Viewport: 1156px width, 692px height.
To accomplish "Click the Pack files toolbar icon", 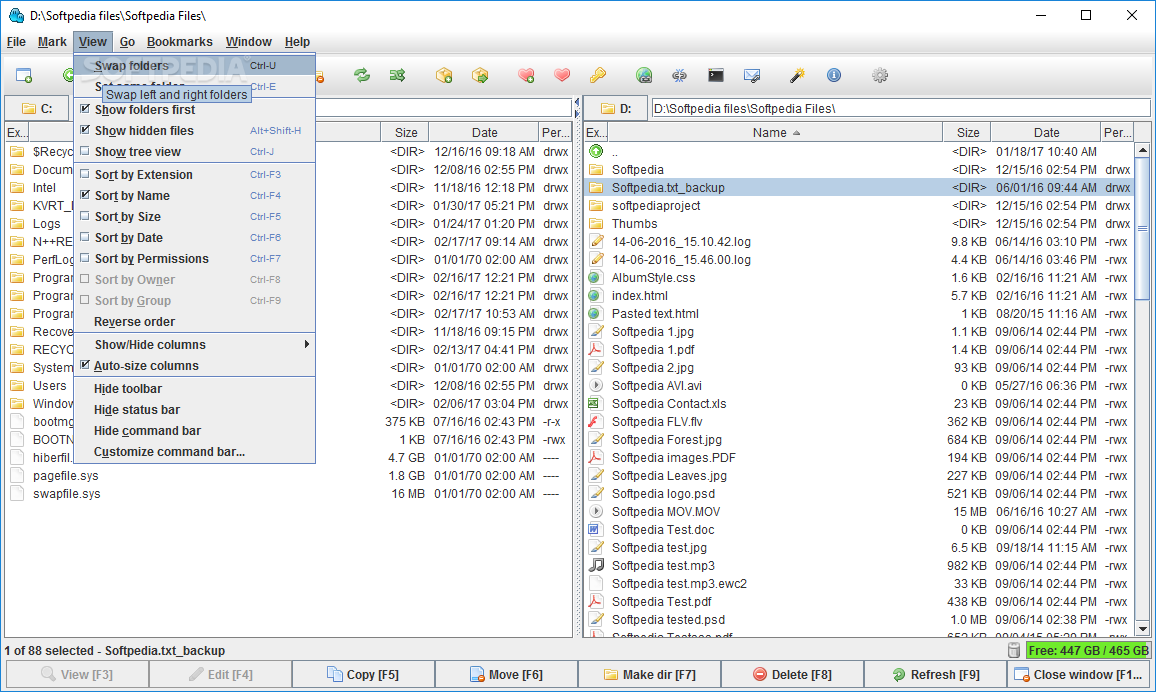I will click(x=444, y=75).
